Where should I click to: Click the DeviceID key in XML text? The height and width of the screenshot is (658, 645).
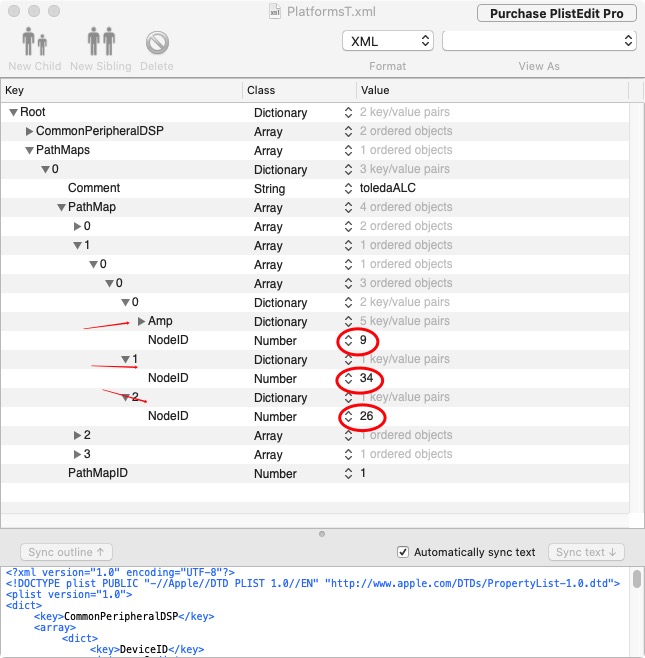(144, 649)
